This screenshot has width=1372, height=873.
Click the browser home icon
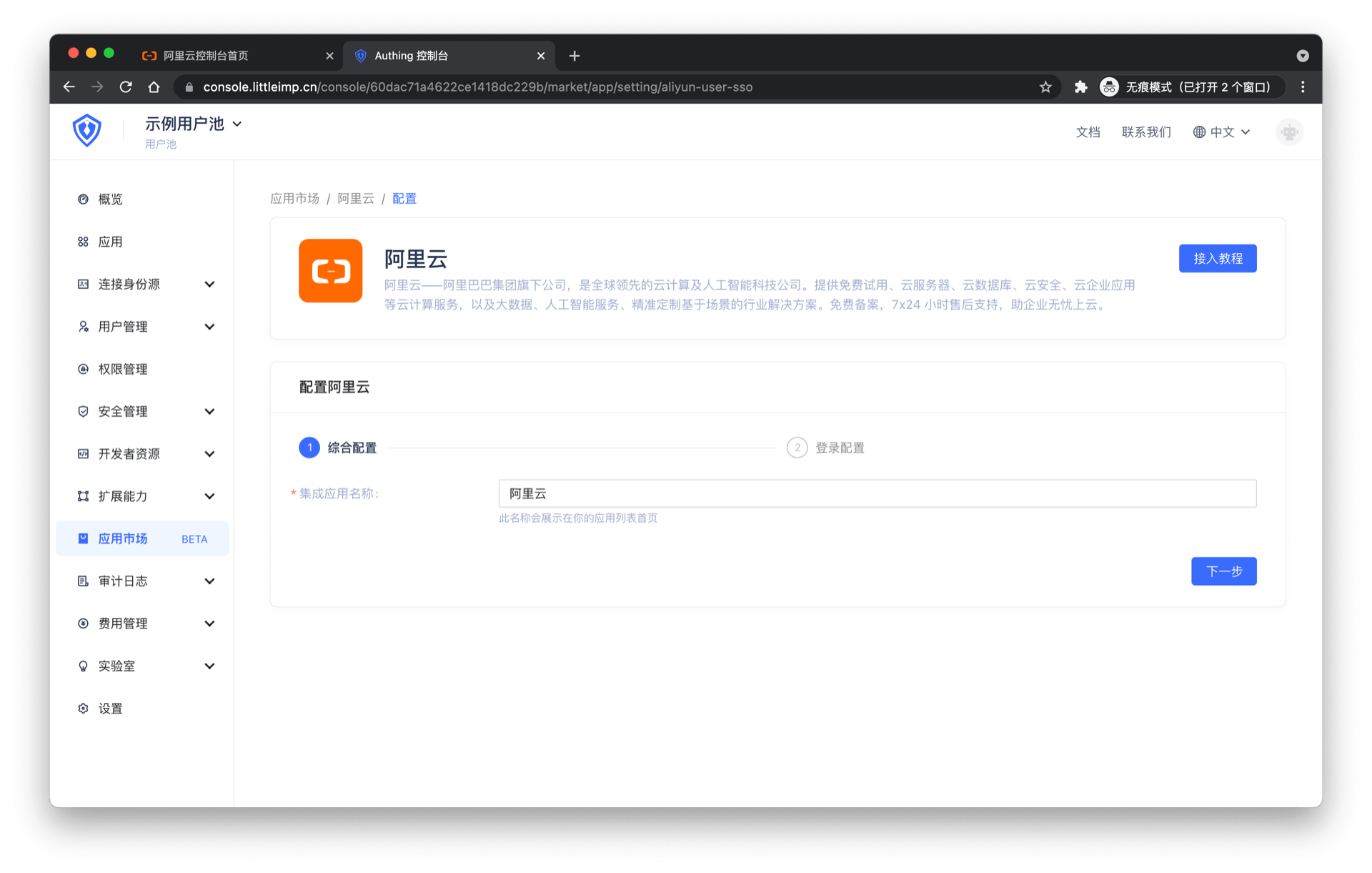click(x=154, y=87)
